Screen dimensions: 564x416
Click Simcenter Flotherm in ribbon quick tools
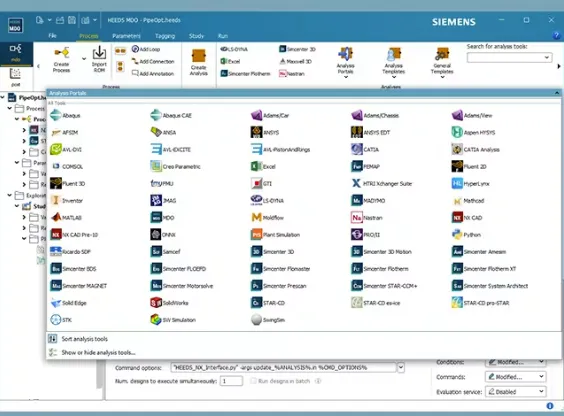pyautogui.click(x=245, y=73)
